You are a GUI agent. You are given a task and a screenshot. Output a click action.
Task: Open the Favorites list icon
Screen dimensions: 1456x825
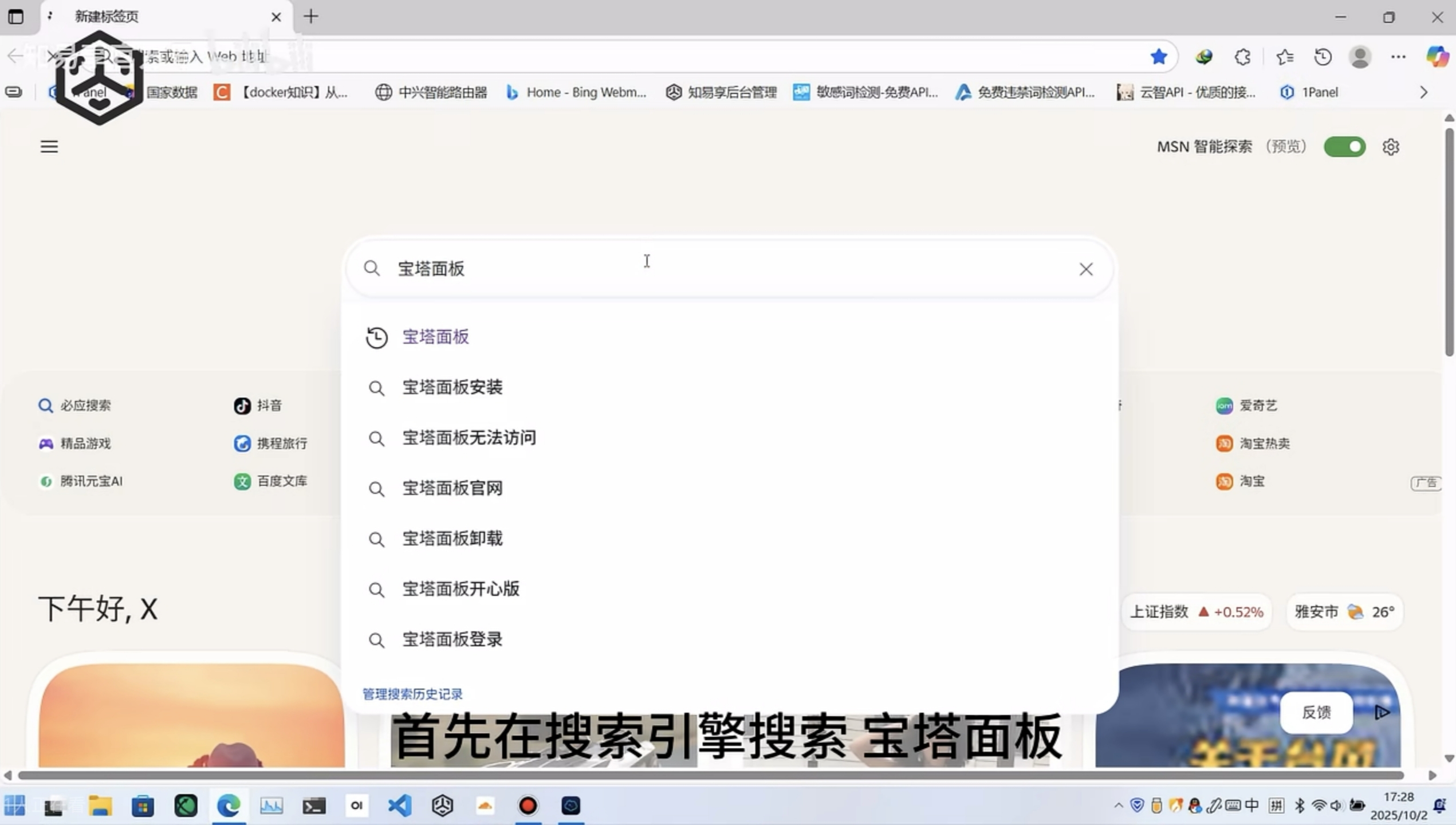pos(1284,57)
